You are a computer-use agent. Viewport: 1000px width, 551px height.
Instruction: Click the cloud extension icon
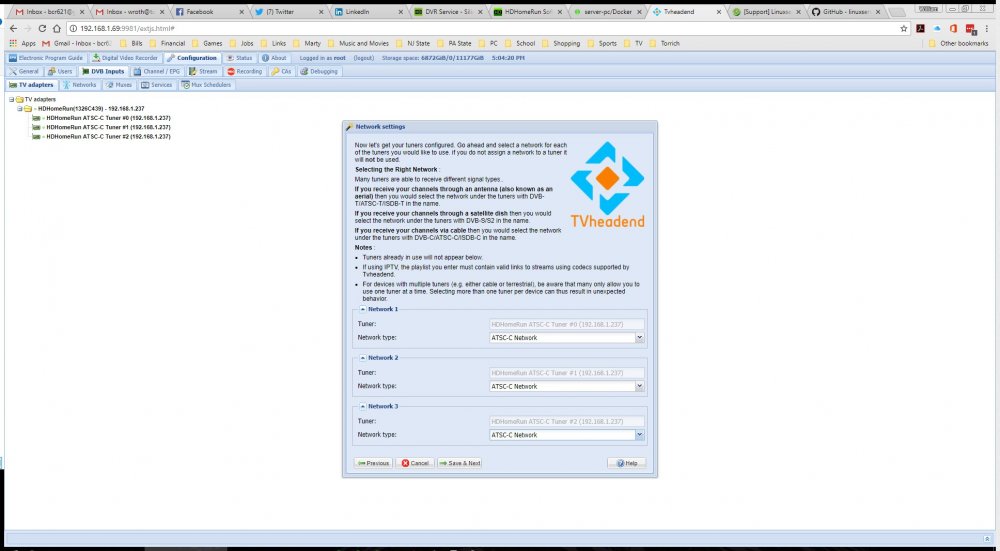pyautogui.click(x=937, y=29)
